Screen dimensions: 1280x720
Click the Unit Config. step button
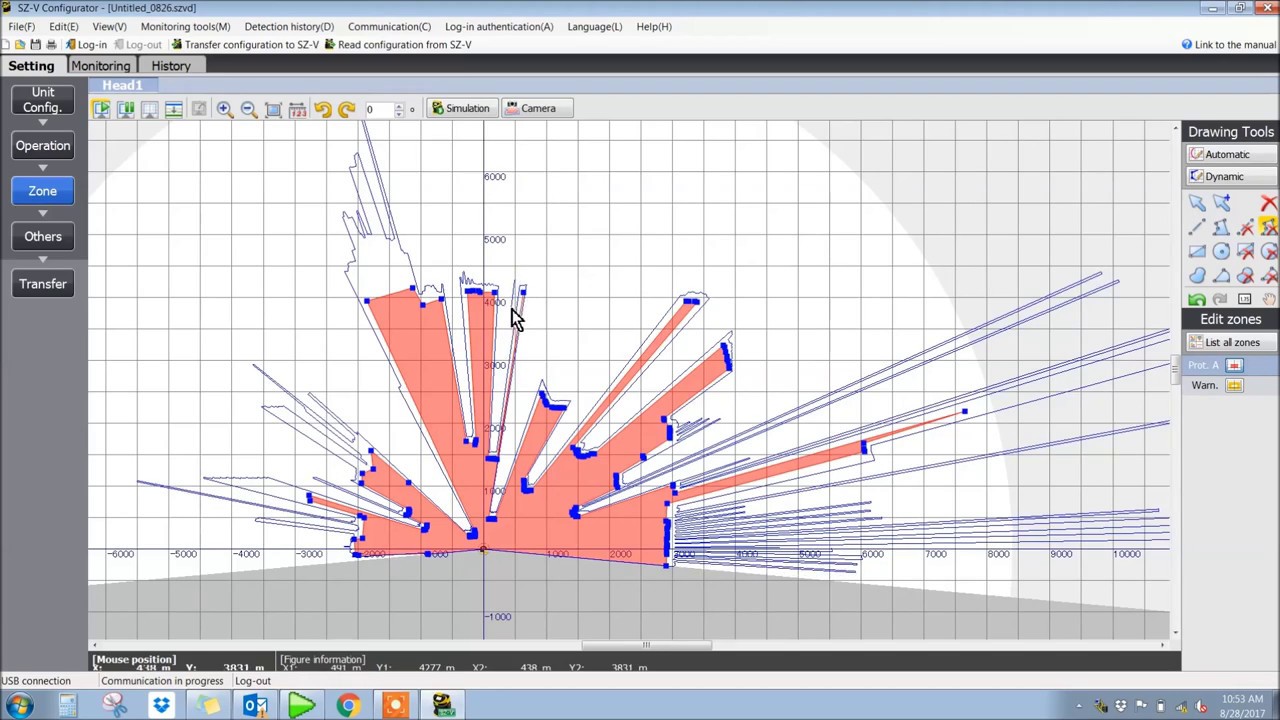[x=43, y=100]
